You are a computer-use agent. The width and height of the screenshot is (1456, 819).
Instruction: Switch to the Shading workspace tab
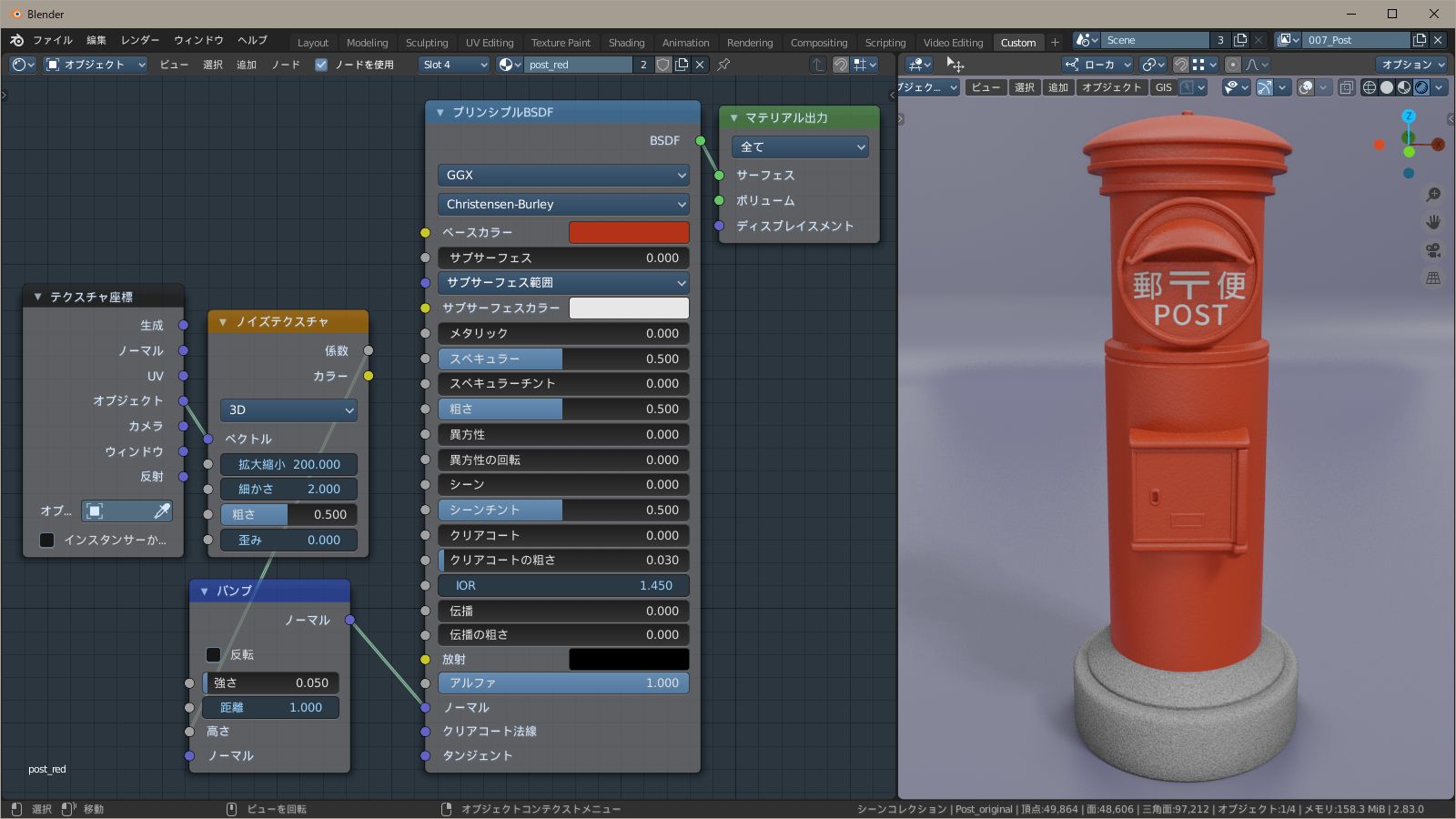pyautogui.click(x=626, y=42)
